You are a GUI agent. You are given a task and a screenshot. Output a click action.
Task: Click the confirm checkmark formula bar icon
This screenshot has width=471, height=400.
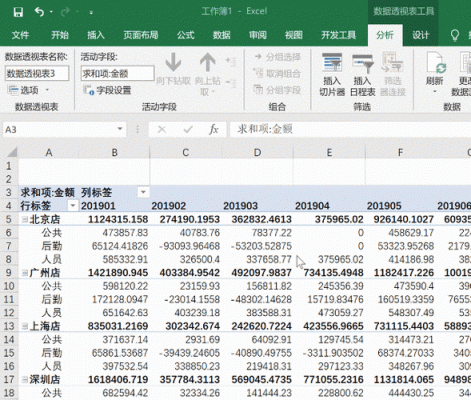tap(188, 129)
